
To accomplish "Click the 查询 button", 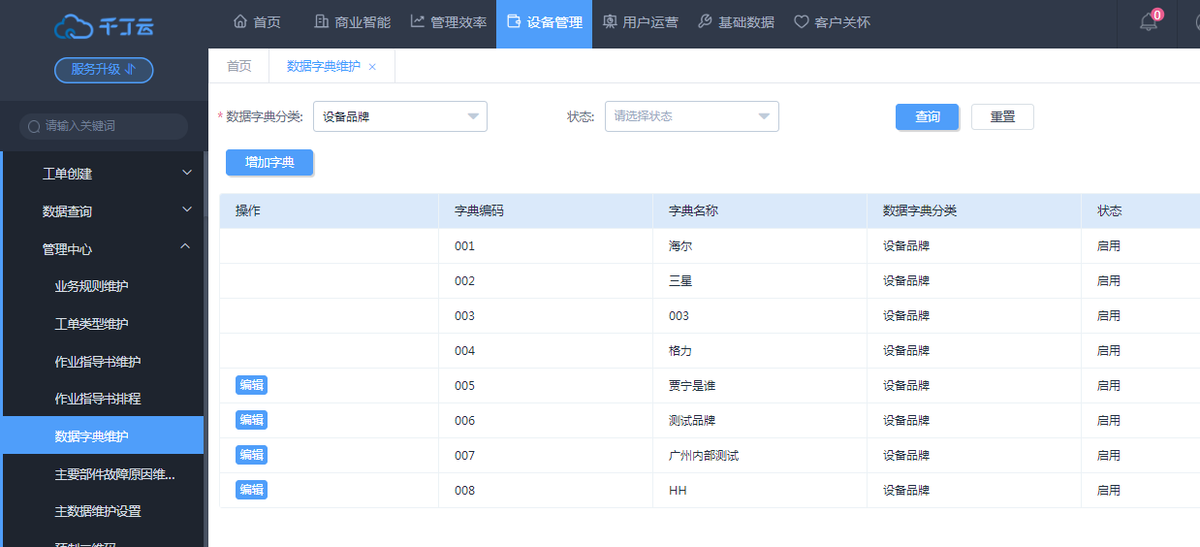I will click(927, 117).
